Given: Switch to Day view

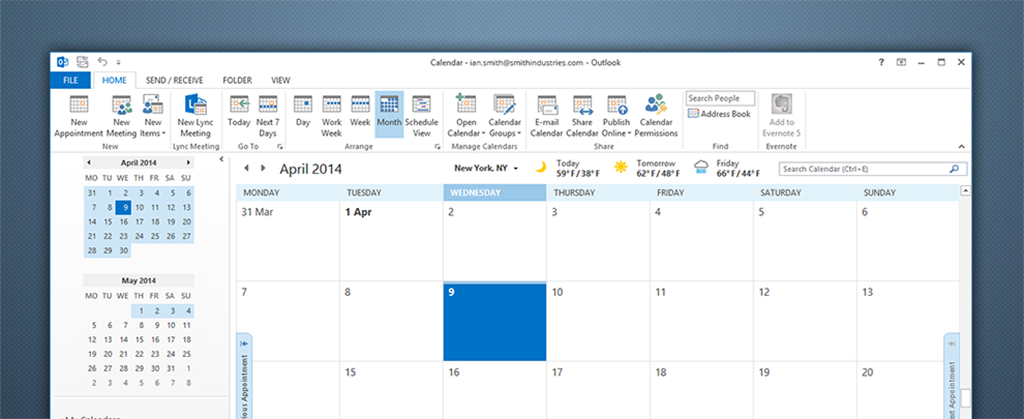Looking at the screenshot, I should (303, 111).
